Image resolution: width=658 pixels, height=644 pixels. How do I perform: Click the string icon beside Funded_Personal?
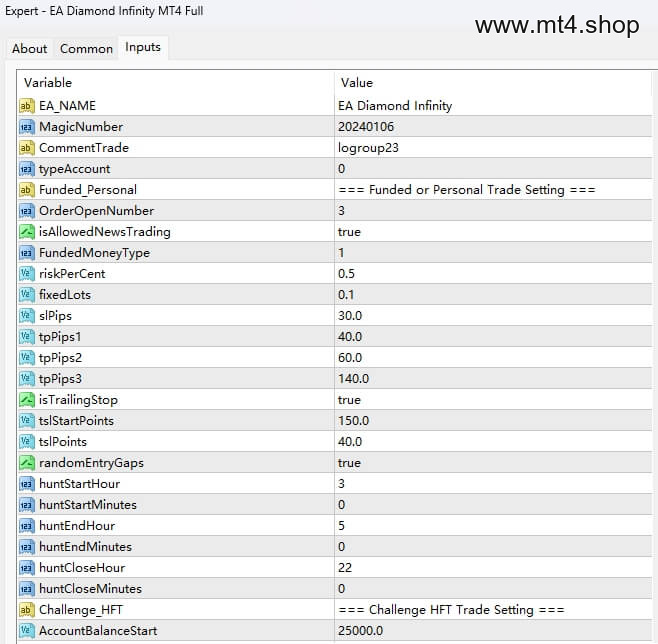[26, 190]
